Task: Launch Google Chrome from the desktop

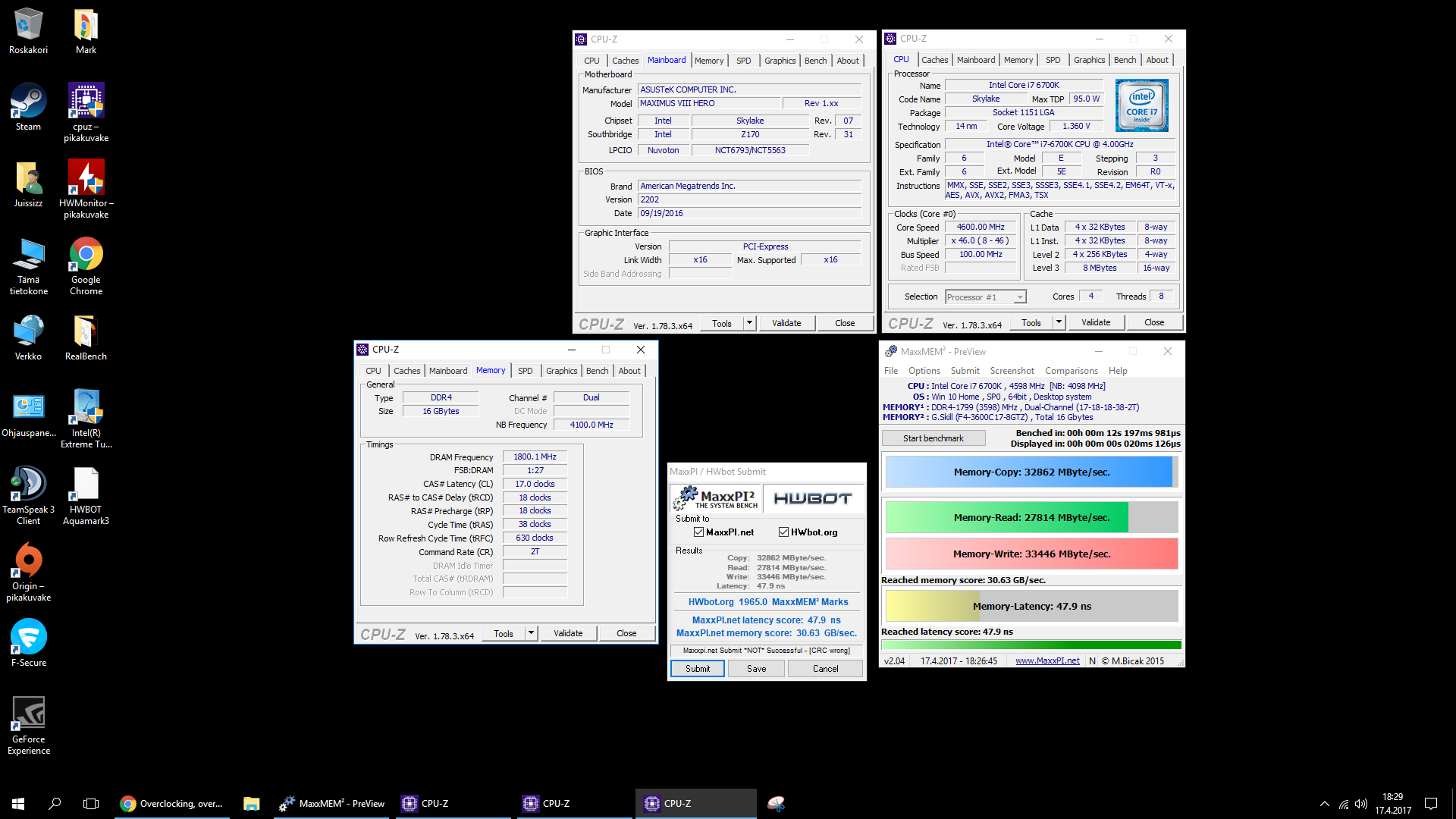Action: tap(86, 265)
